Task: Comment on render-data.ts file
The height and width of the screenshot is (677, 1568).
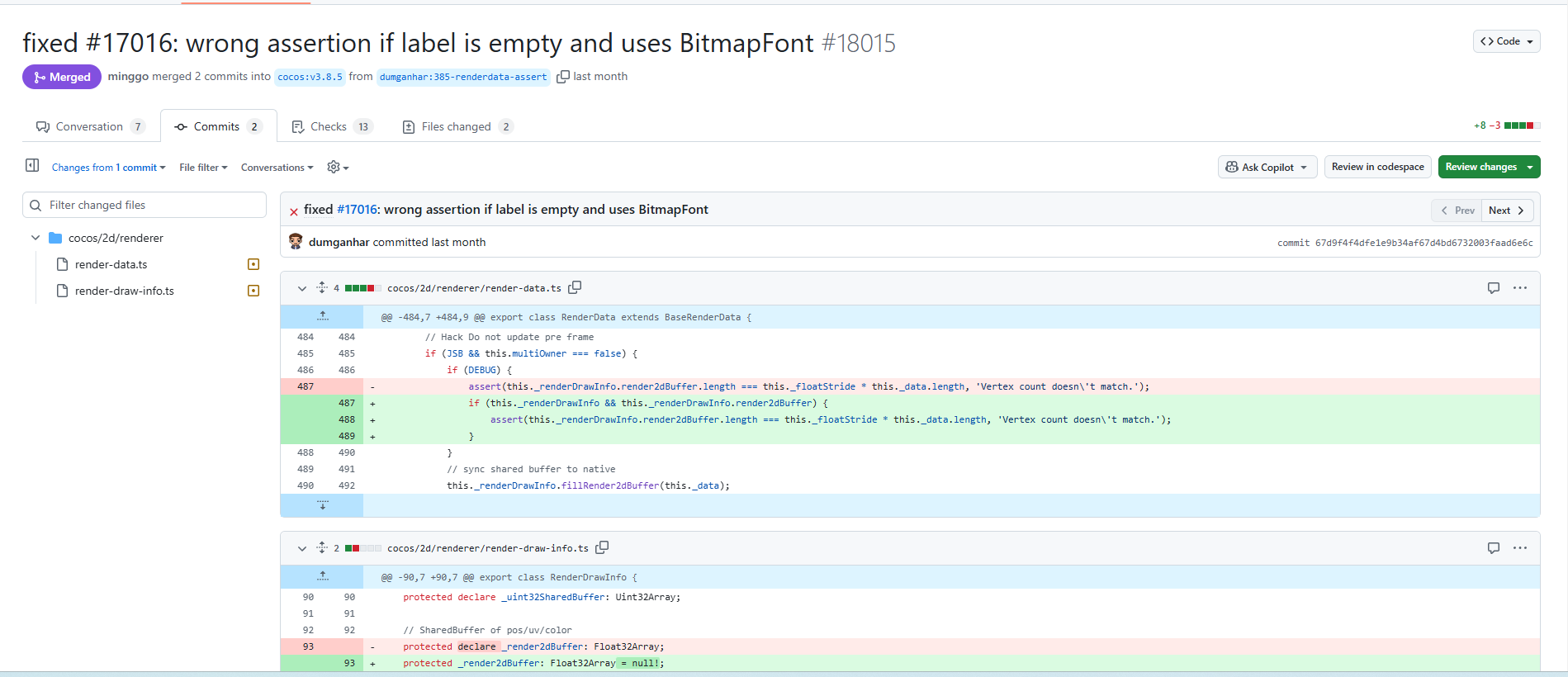Action: pos(1493,288)
